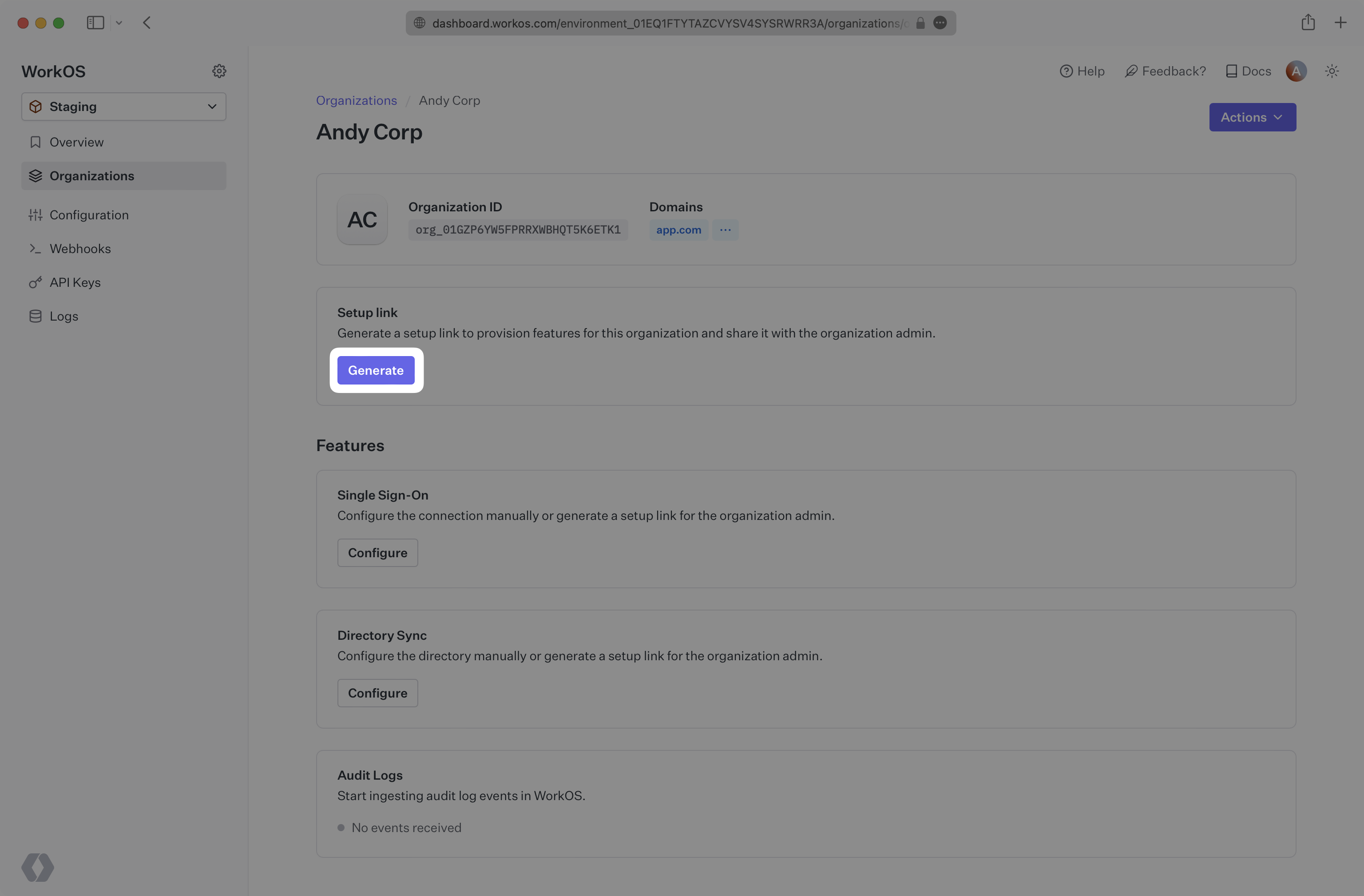Go back with the browser back arrow

click(147, 23)
